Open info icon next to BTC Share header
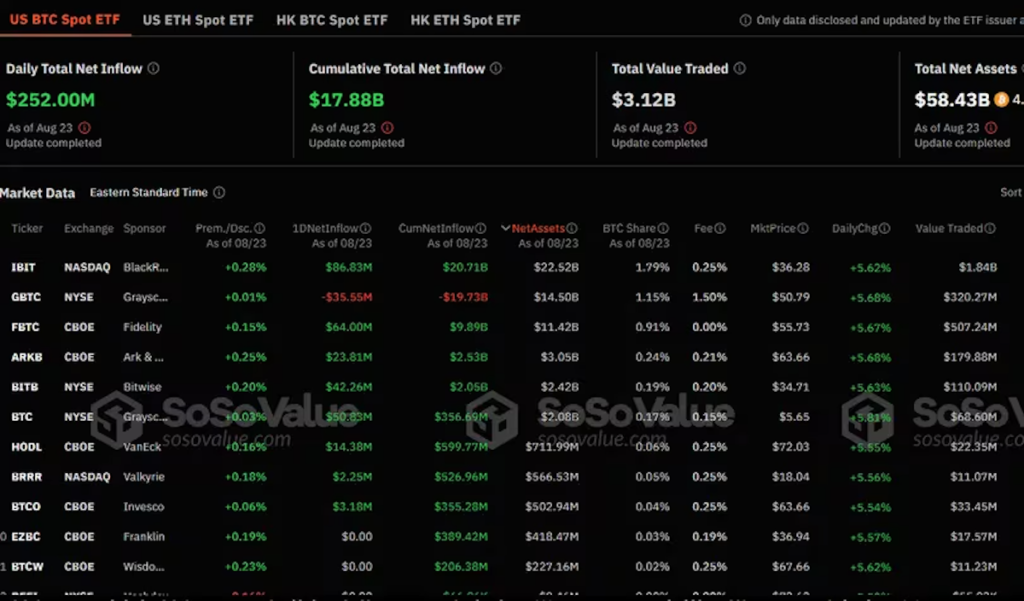 [664, 228]
